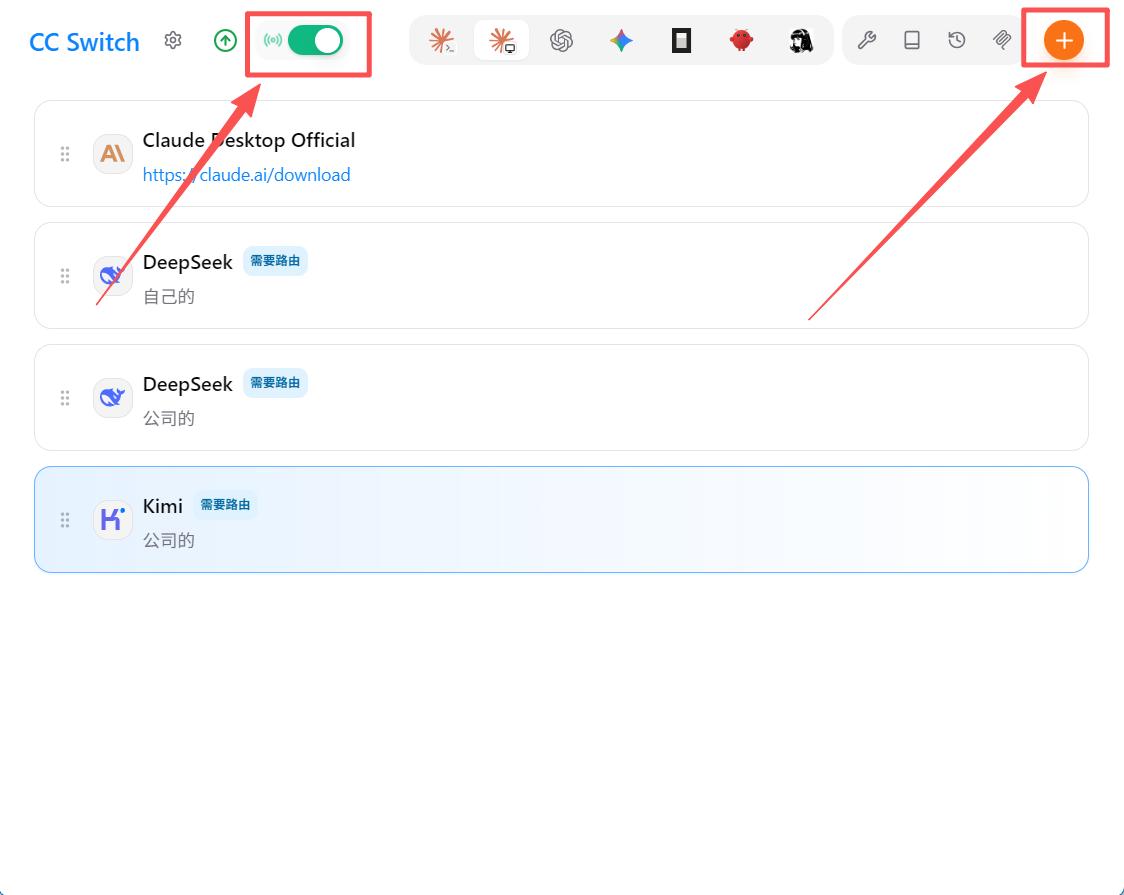The image size is (1124, 895).
Task: Click the DeepSeek name above 自己的
Action: (x=188, y=262)
